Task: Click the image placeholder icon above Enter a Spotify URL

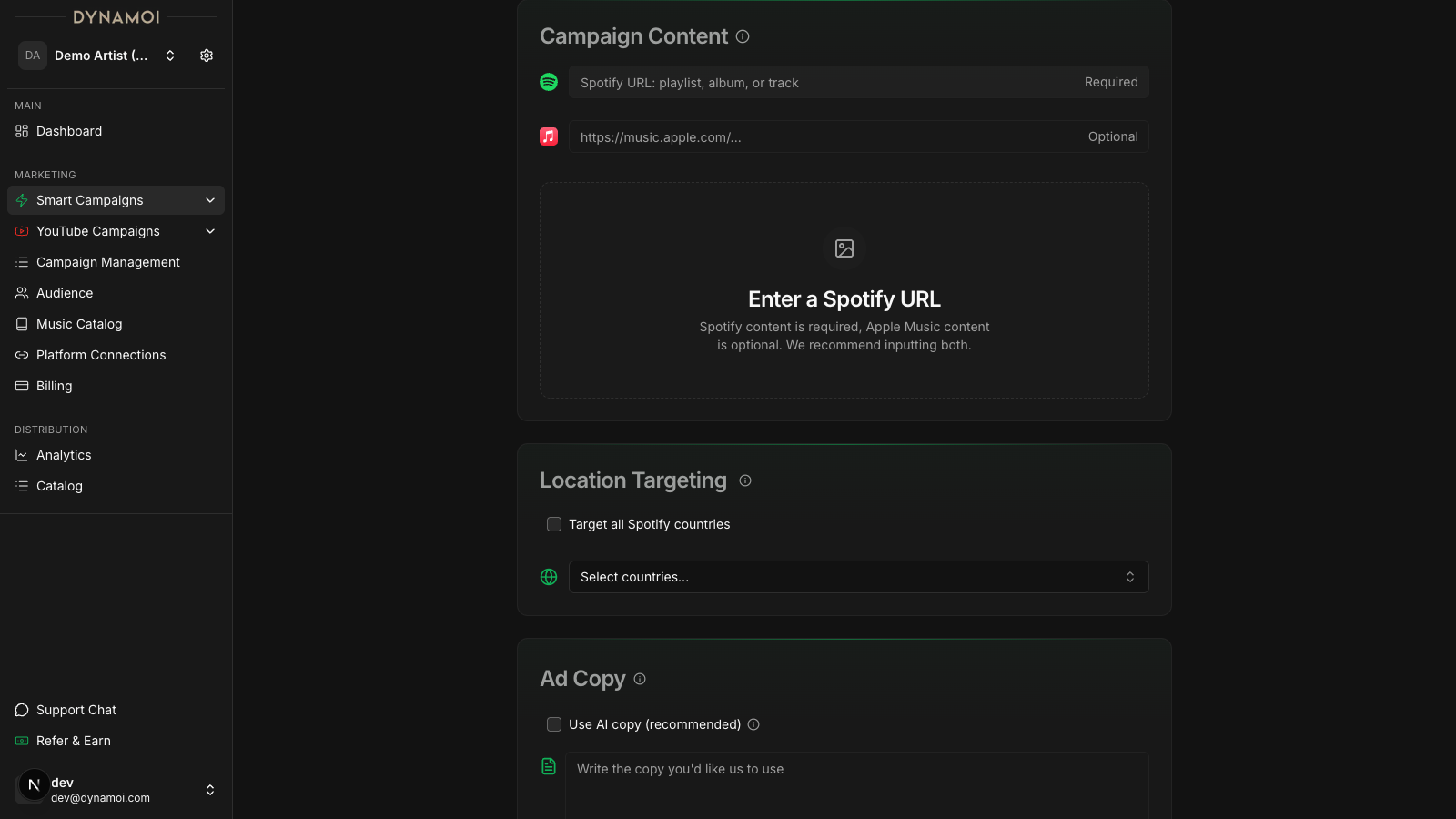Action: (x=844, y=248)
